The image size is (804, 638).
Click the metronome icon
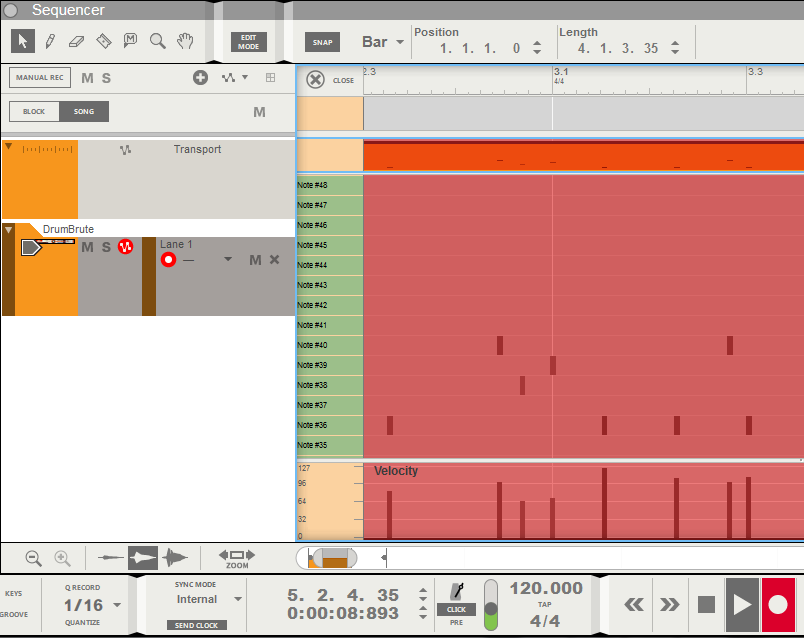pos(456,591)
